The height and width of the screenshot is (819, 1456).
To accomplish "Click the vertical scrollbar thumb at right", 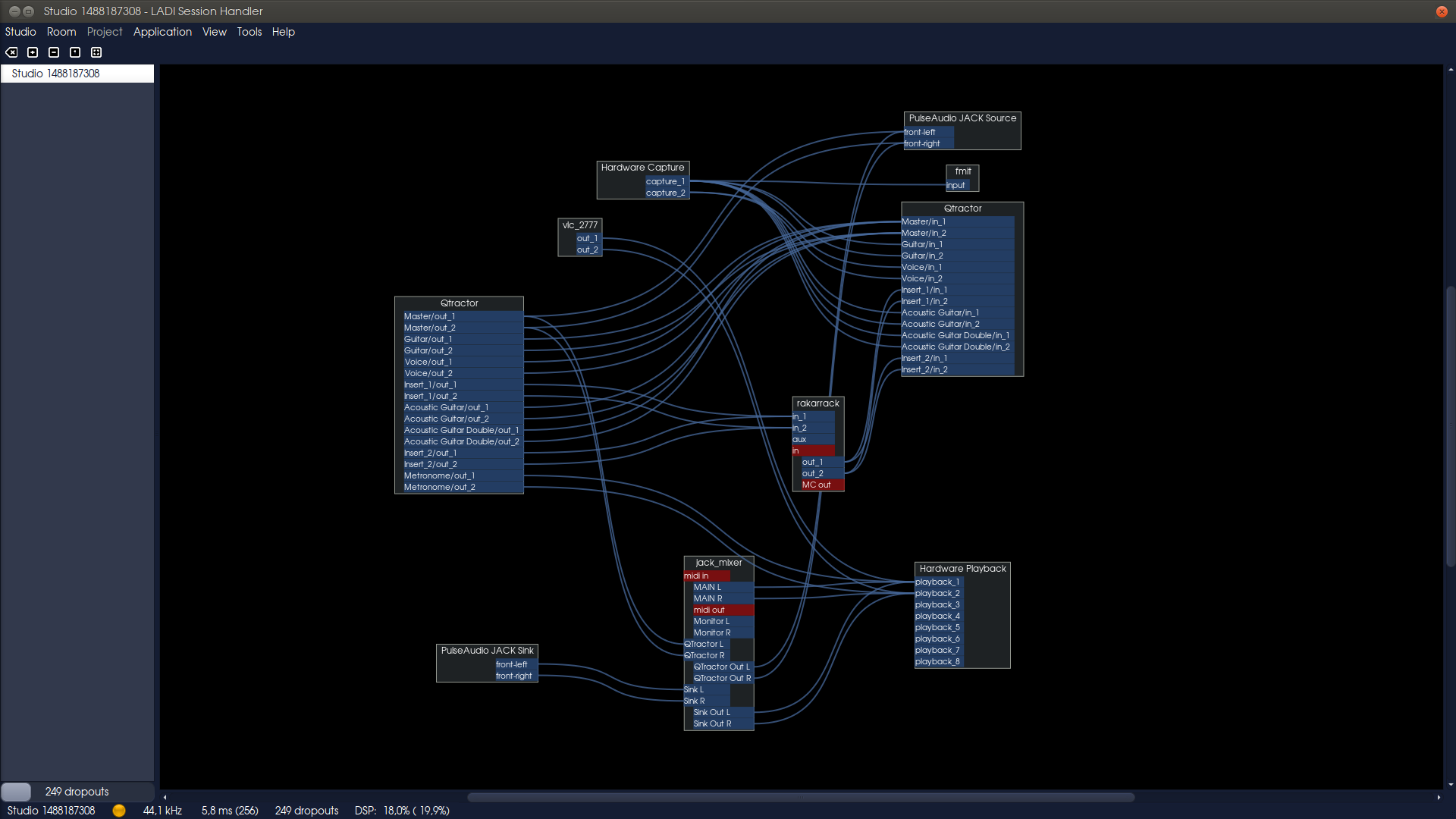I will 1451,427.
